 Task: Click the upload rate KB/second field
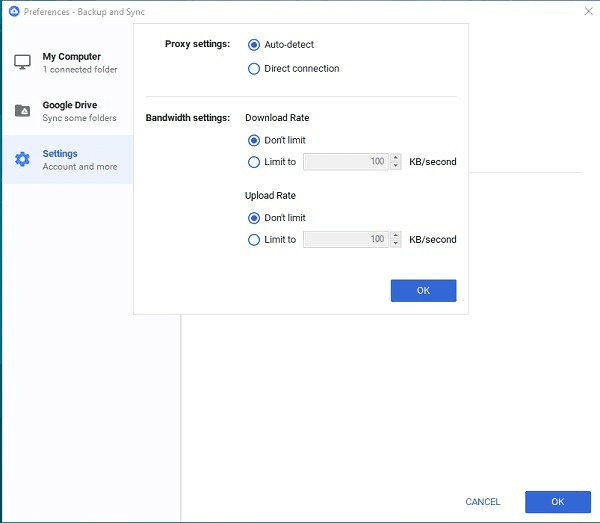tap(346, 240)
